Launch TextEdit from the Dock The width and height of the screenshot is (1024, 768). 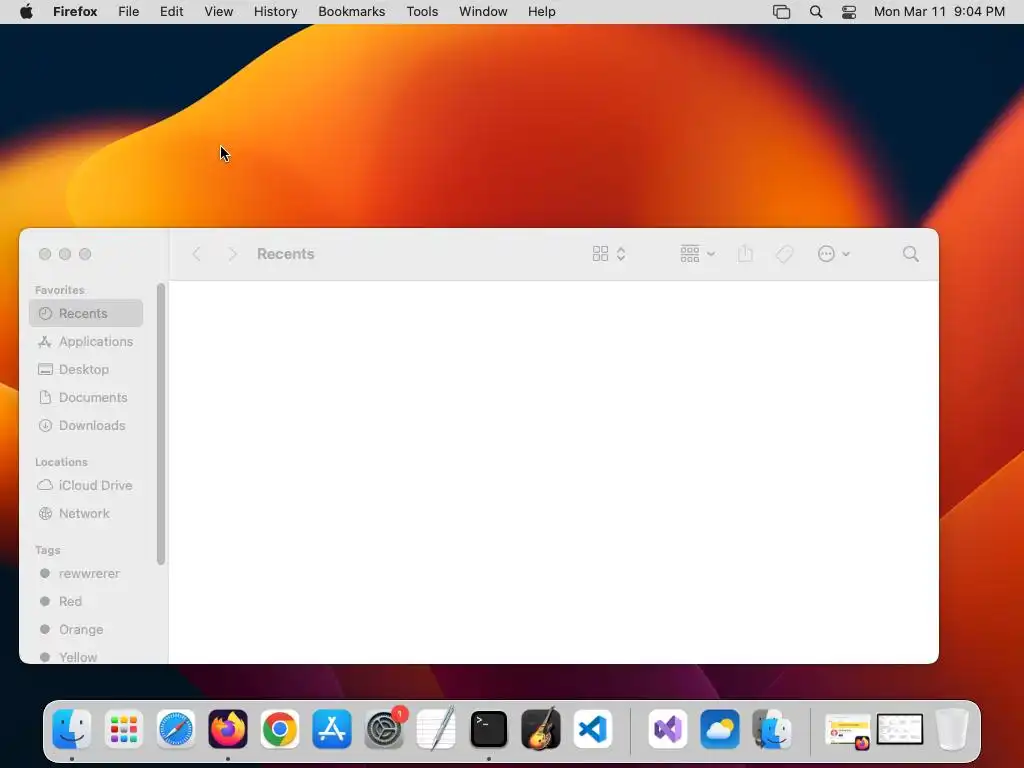(436, 729)
